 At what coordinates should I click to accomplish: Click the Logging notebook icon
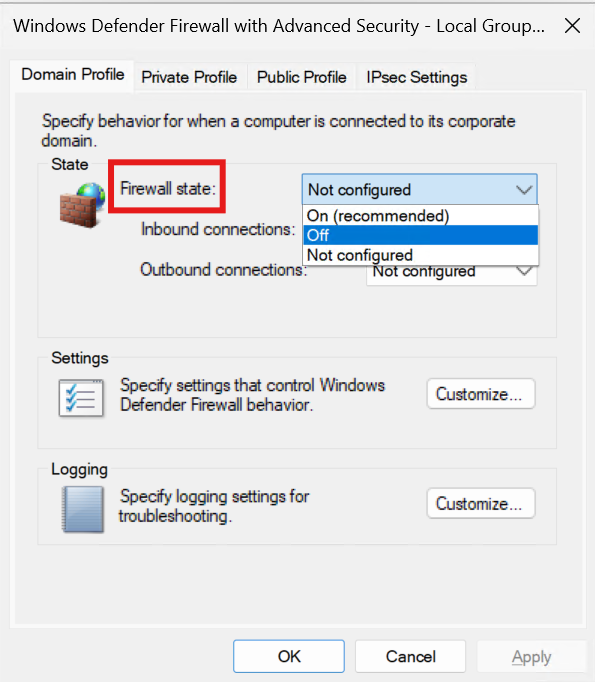click(83, 509)
